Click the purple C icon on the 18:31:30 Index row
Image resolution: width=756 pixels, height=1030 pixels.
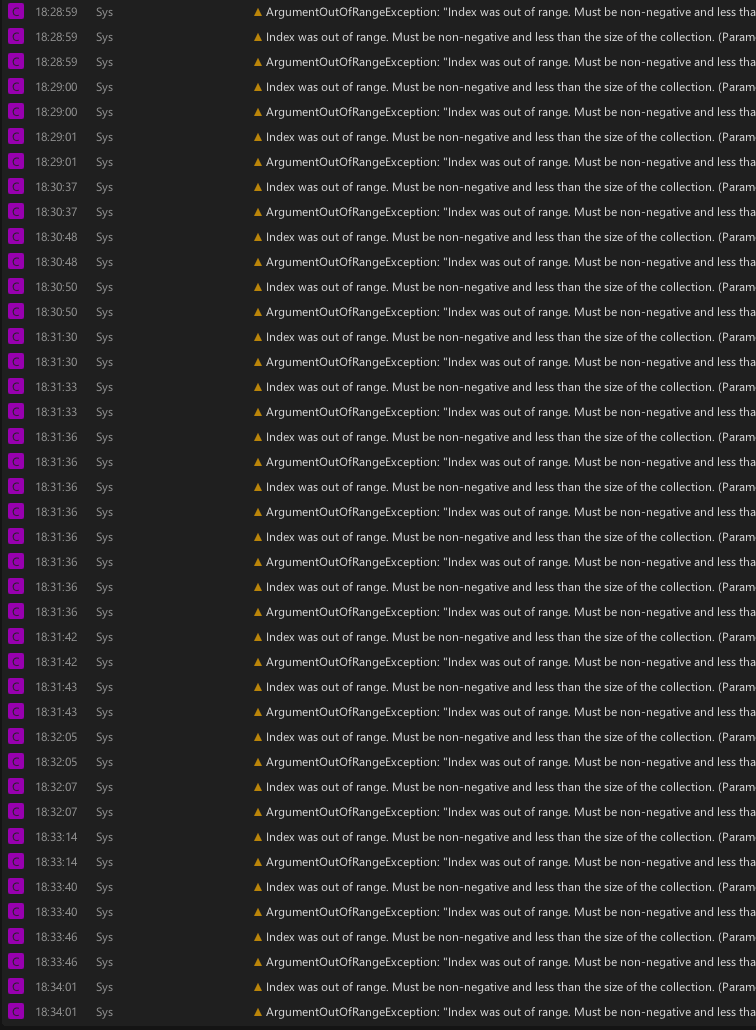point(16,337)
